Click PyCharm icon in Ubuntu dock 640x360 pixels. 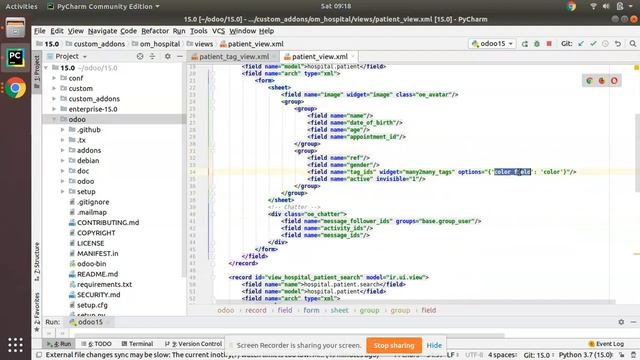tap(15, 58)
